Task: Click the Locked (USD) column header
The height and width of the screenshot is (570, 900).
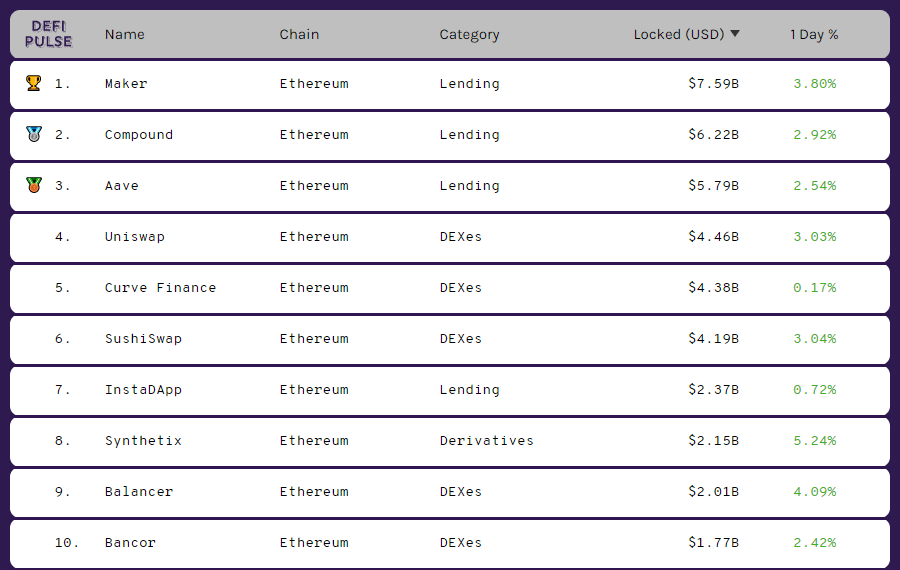Action: coord(678,34)
